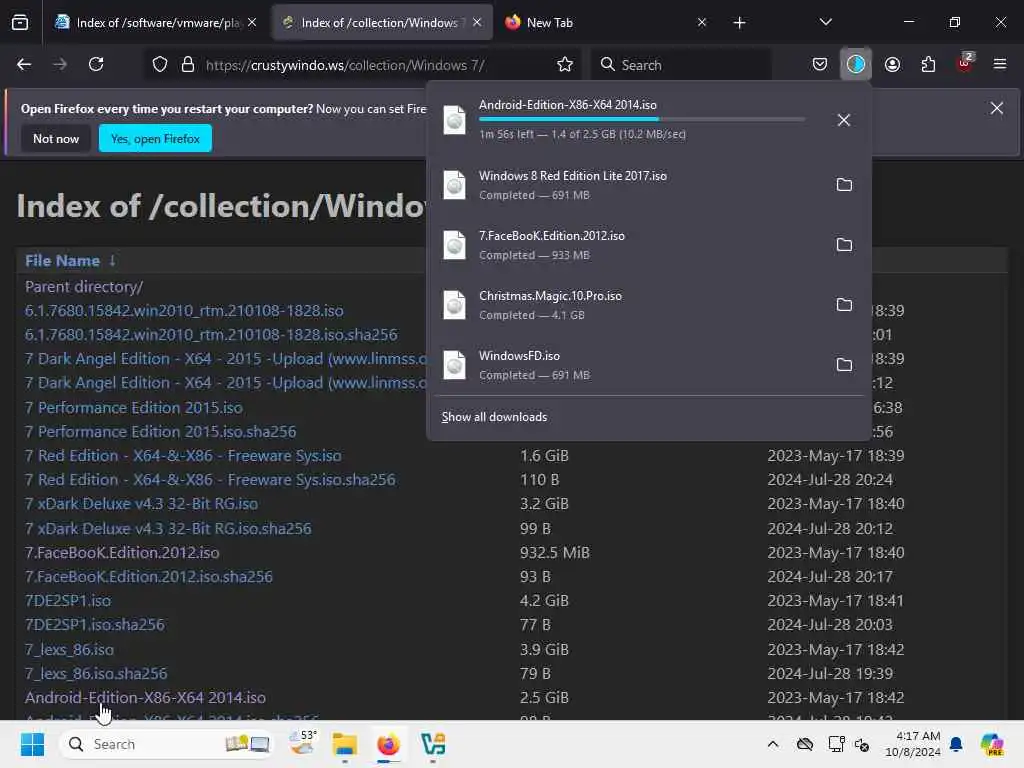List all tabs dropdown arrow
Image resolution: width=1024 pixels, height=768 pixels.
pyautogui.click(x=825, y=22)
